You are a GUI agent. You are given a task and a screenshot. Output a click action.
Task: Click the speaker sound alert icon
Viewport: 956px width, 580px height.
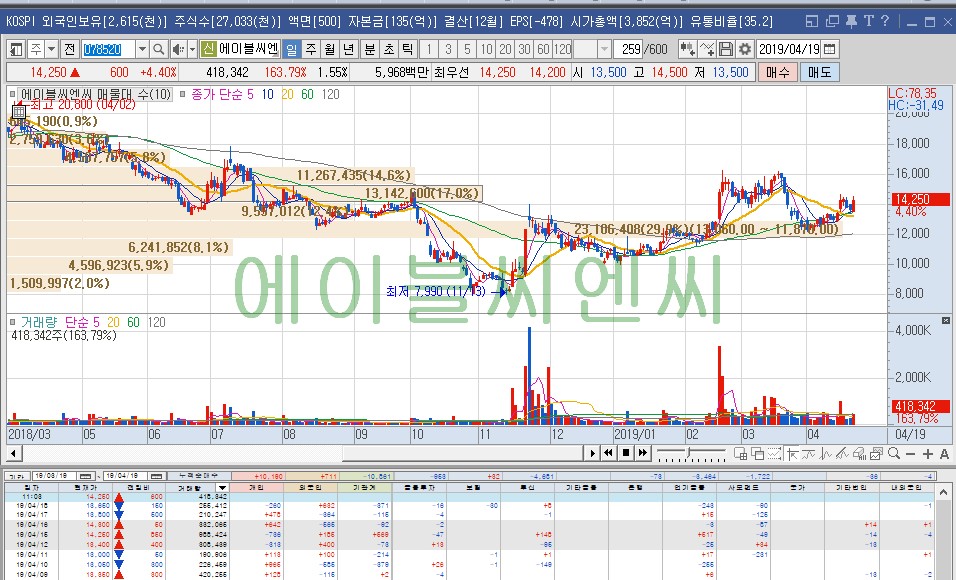(177, 49)
